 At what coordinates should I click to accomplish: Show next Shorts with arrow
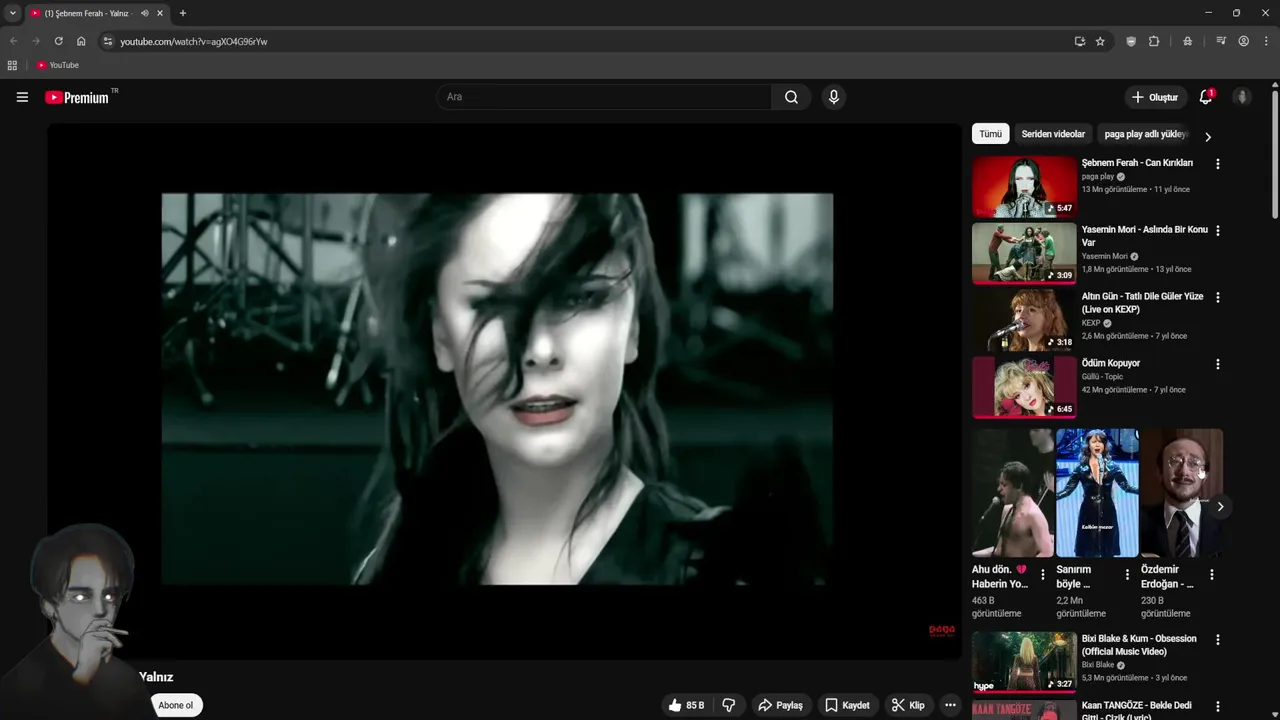1220,506
